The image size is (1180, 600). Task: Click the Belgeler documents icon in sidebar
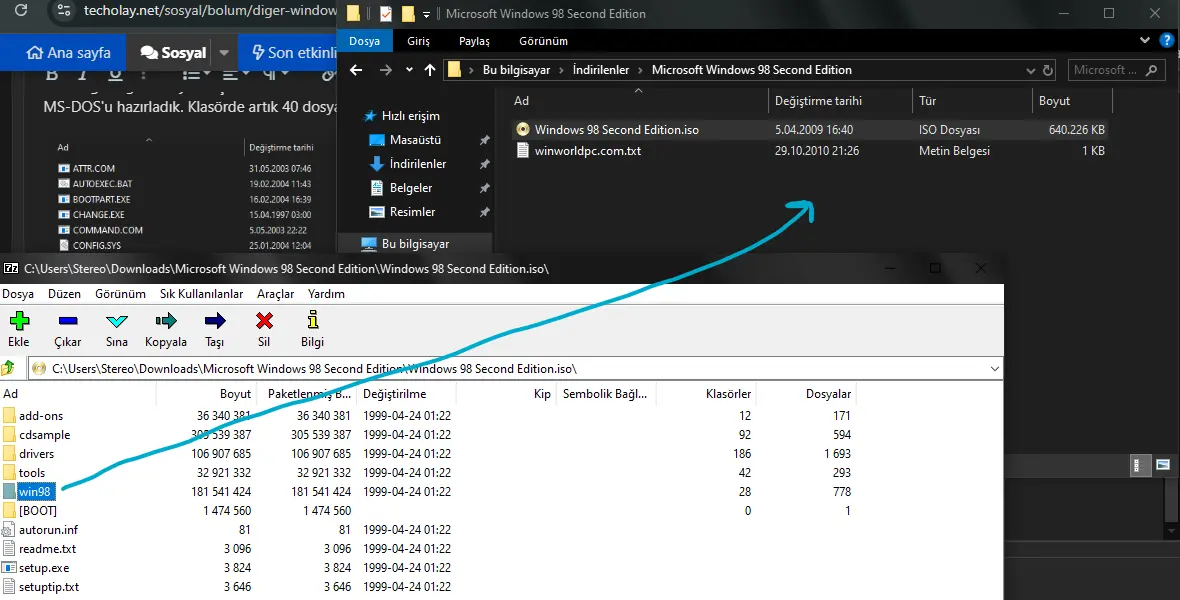377,187
